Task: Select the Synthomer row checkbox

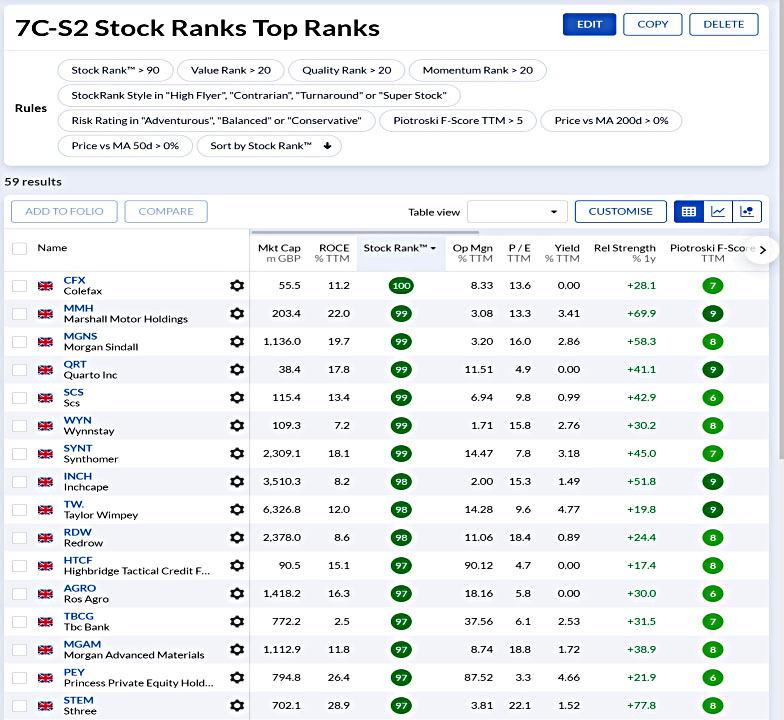Action: 20,454
